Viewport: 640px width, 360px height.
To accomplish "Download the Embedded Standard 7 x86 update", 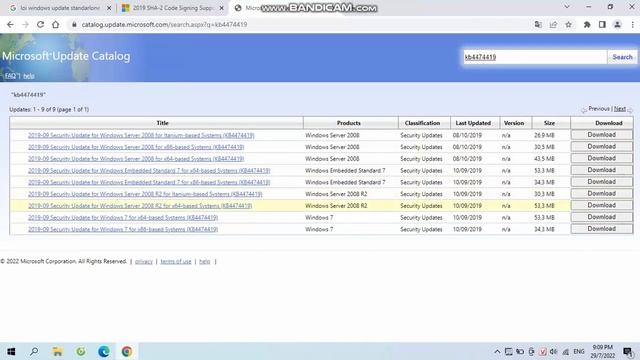I will pos(602,182).
